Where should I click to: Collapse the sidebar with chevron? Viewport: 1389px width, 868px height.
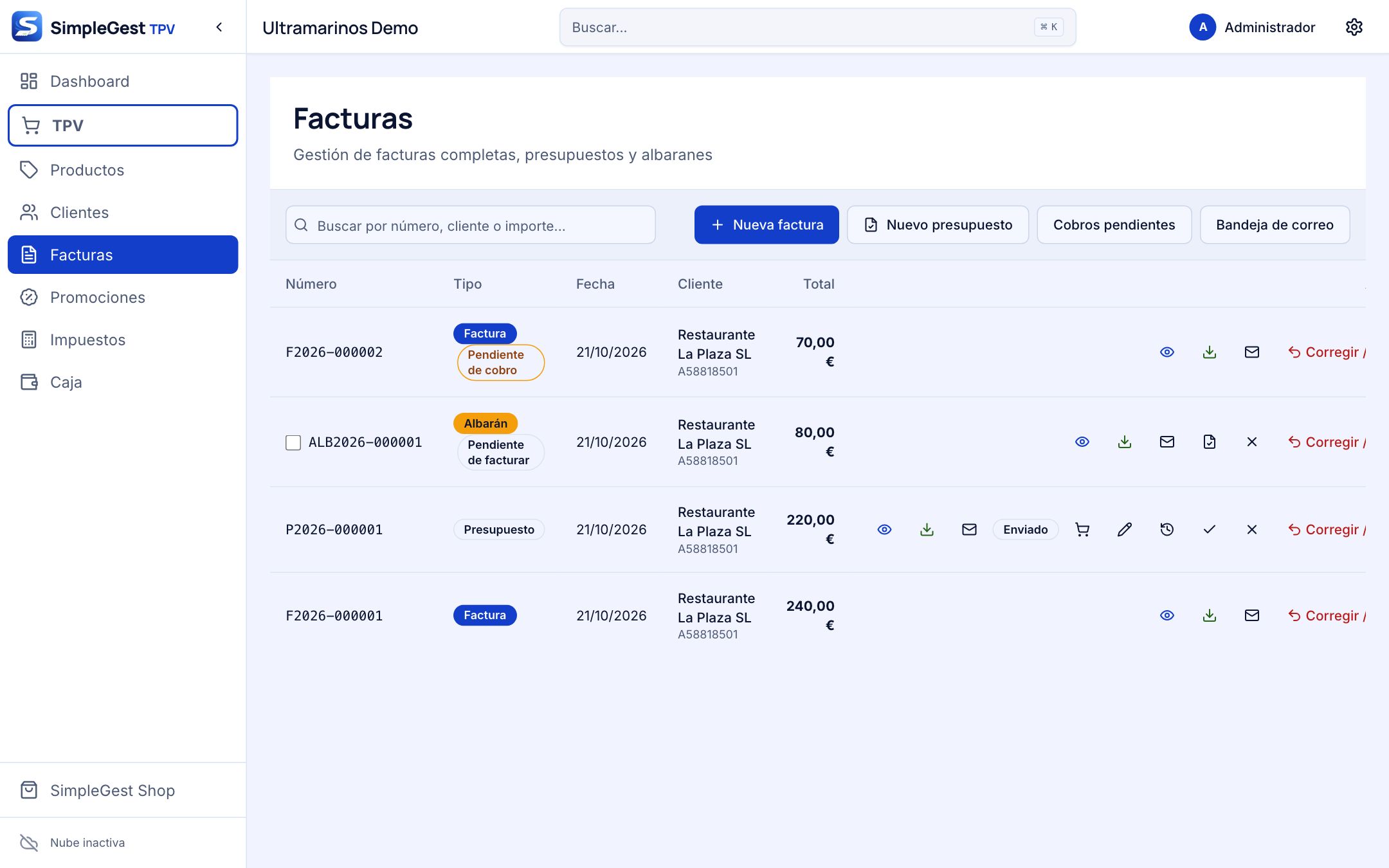click(219, 27)
